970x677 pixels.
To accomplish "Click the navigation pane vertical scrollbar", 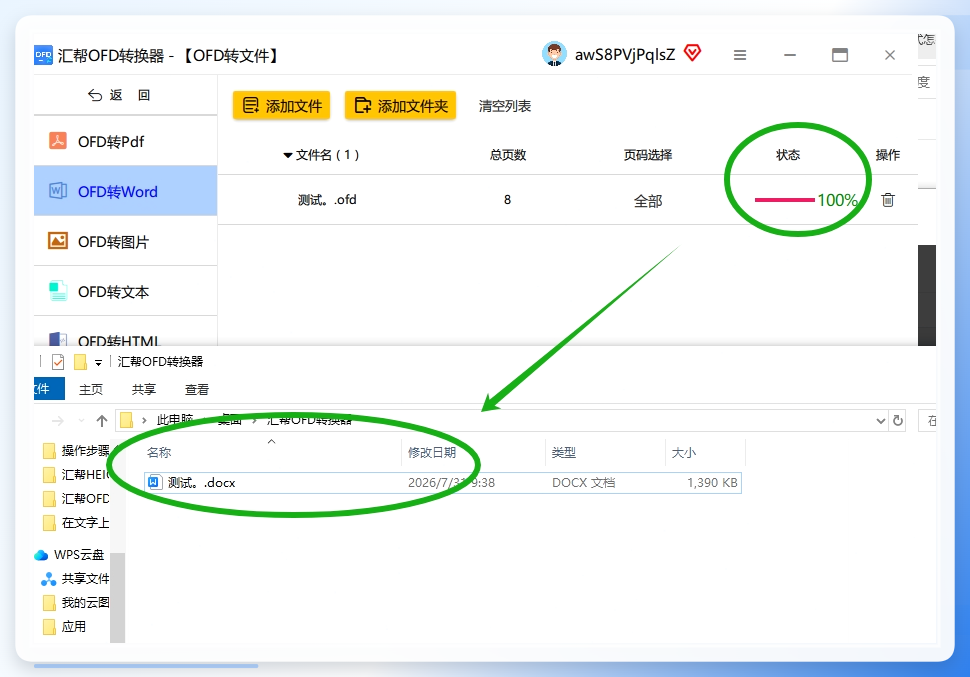I will point(118,597).
